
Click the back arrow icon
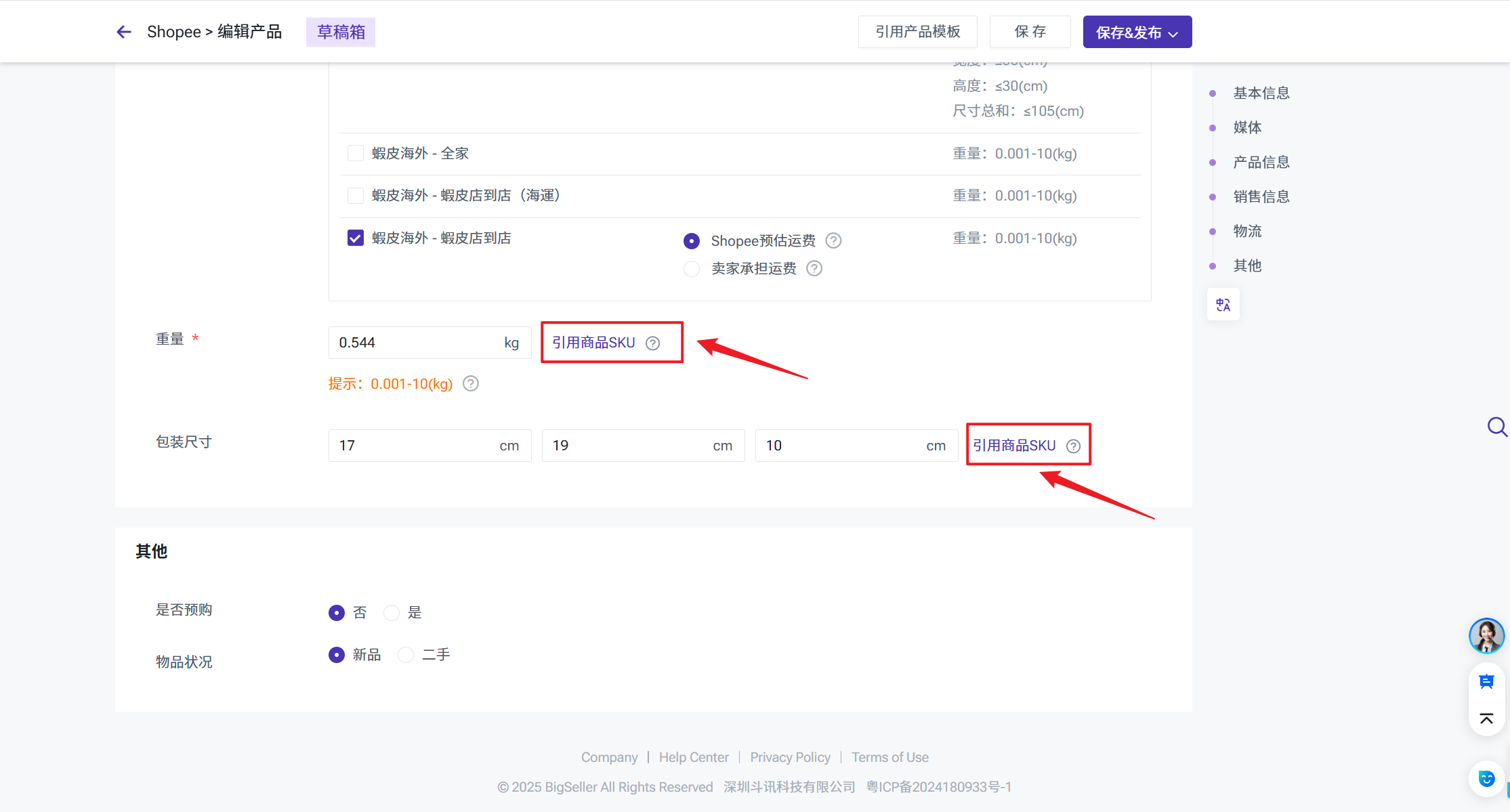click(x=123, y=32)
